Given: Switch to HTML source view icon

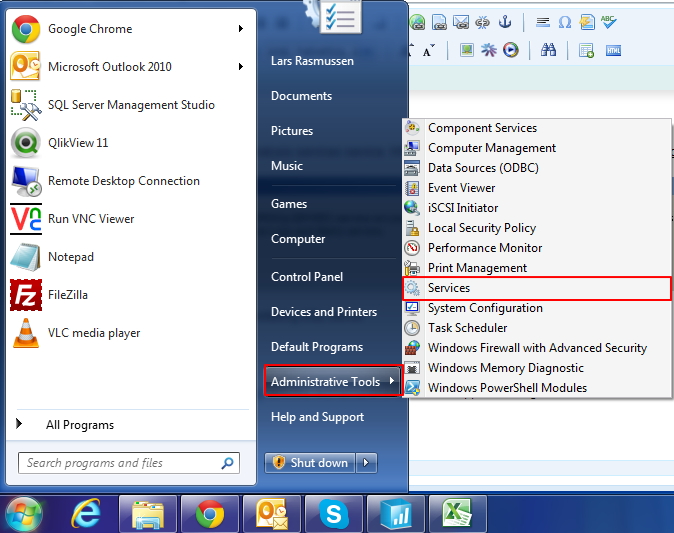Looking at the screenshot, I should tap(613, 51).
